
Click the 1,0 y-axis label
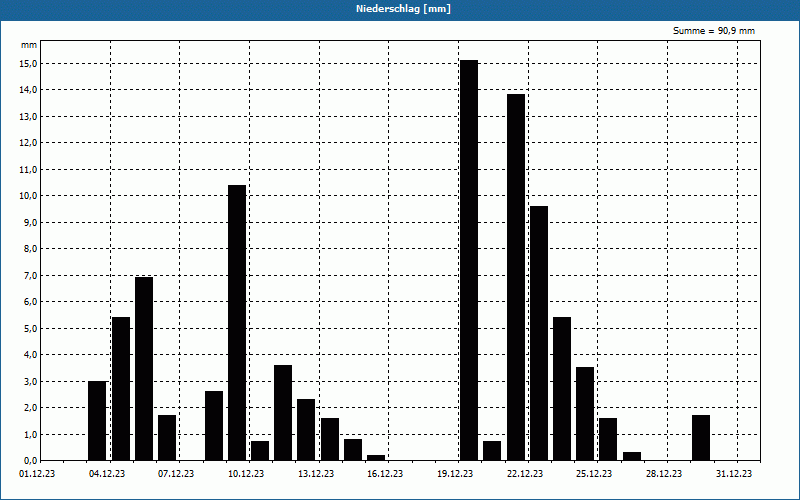pyautogui.click(x=29, y=435)
